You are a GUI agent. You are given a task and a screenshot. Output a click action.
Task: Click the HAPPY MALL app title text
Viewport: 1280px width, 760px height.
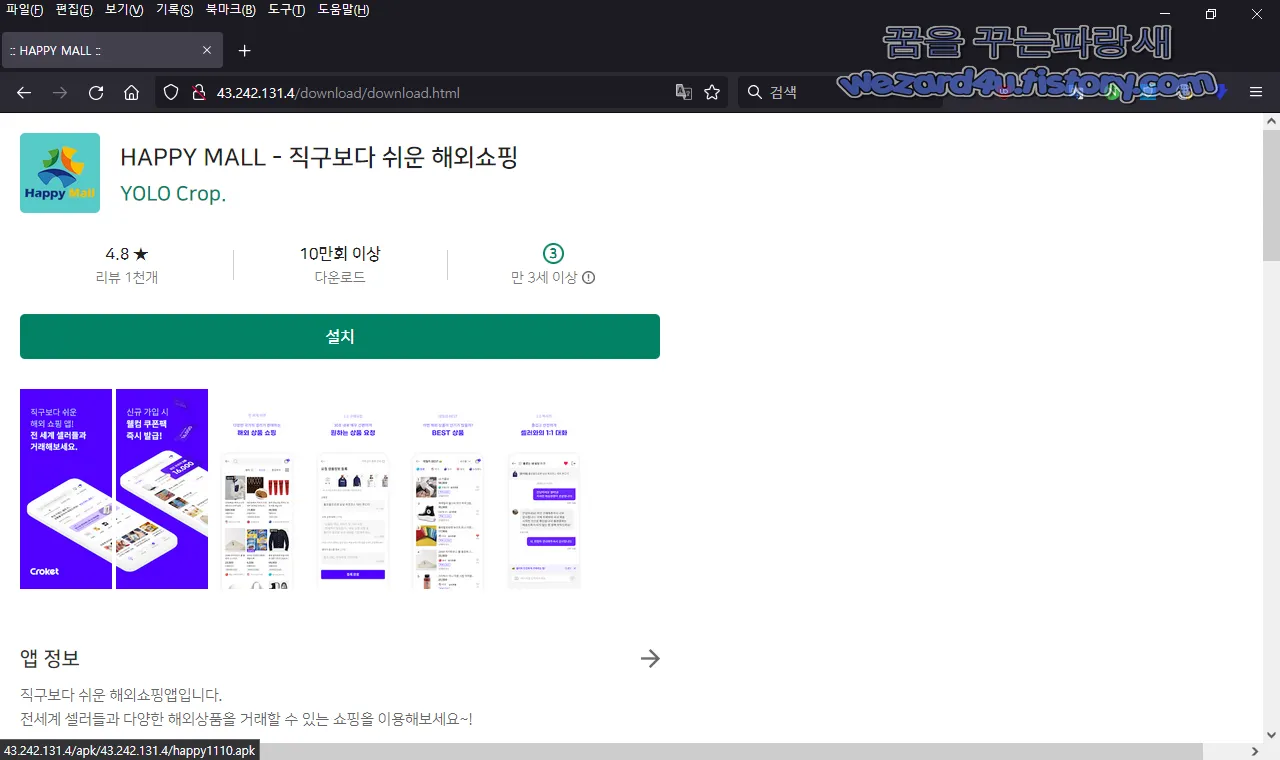[x=319, y=157]
